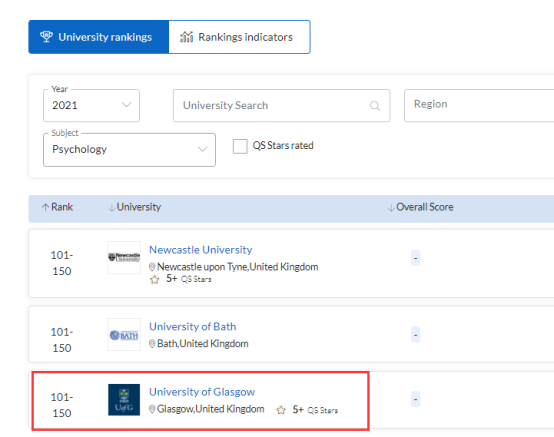Click the QS Stars star icon under Newcastle
This screenshot has width=554, height=437.
coord(154,280)
